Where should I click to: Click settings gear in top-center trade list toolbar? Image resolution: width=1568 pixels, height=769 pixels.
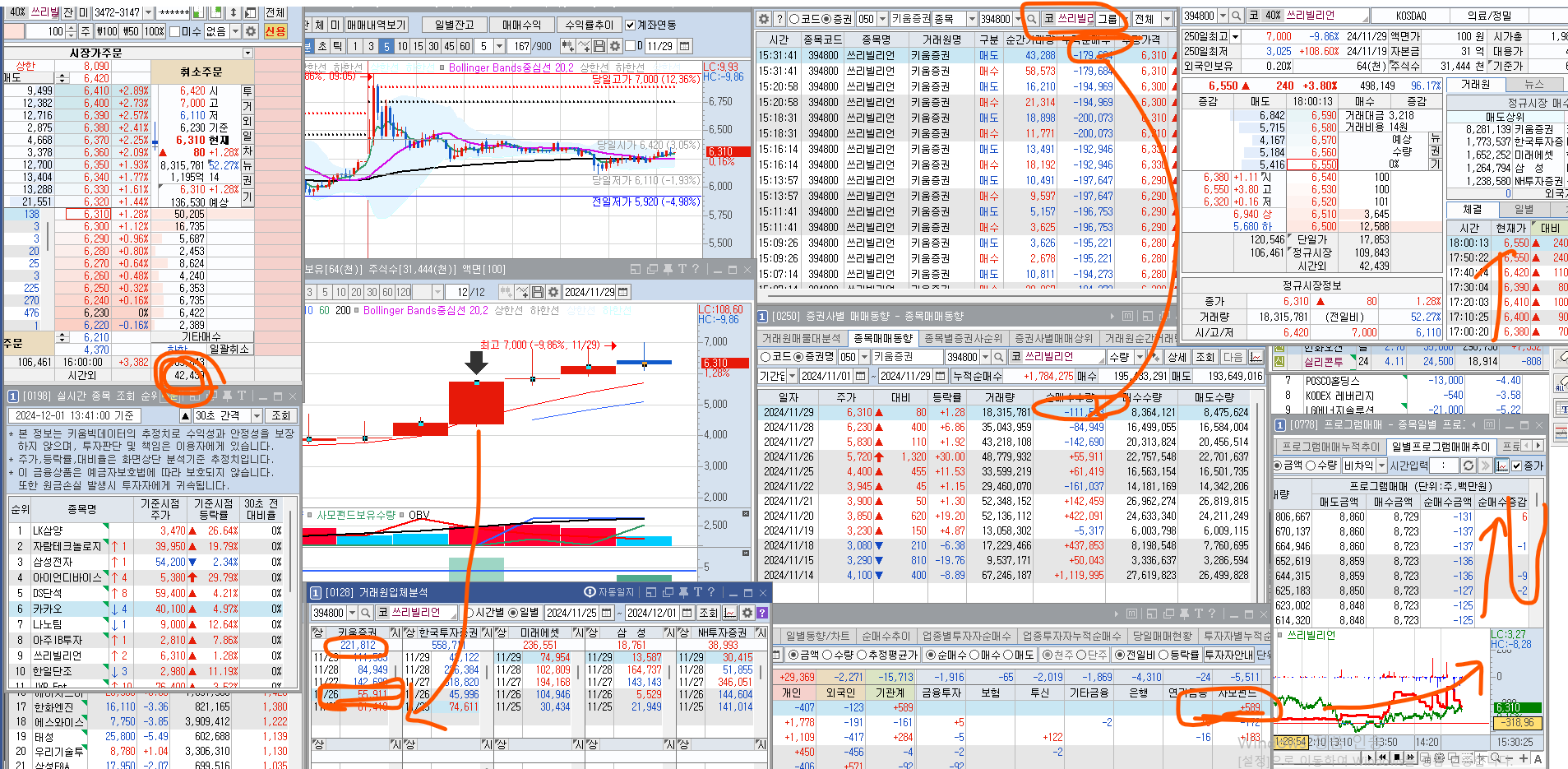764,18
